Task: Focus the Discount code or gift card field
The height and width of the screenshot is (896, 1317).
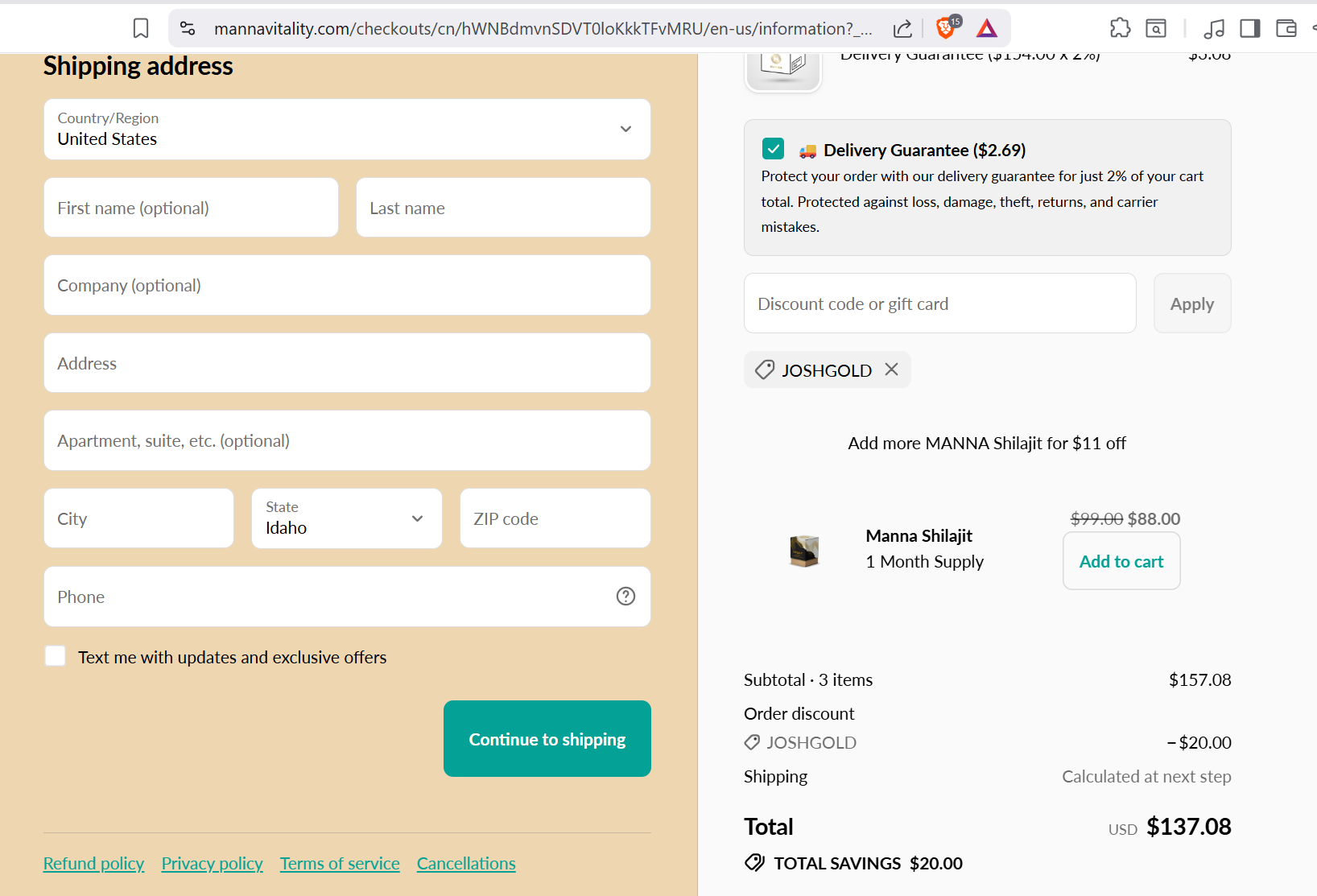Action: coord(940,303)
